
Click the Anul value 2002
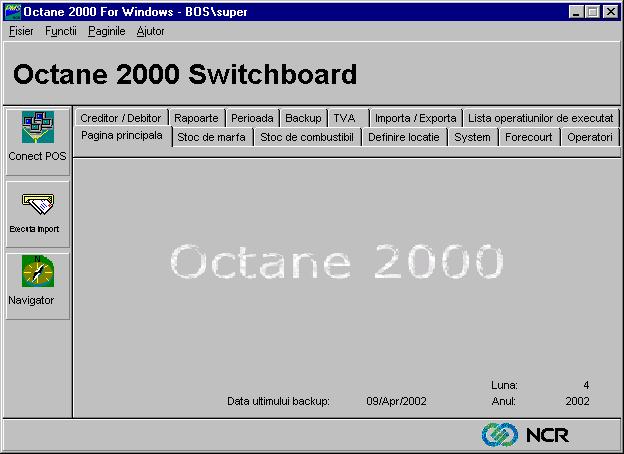point(577,401)
